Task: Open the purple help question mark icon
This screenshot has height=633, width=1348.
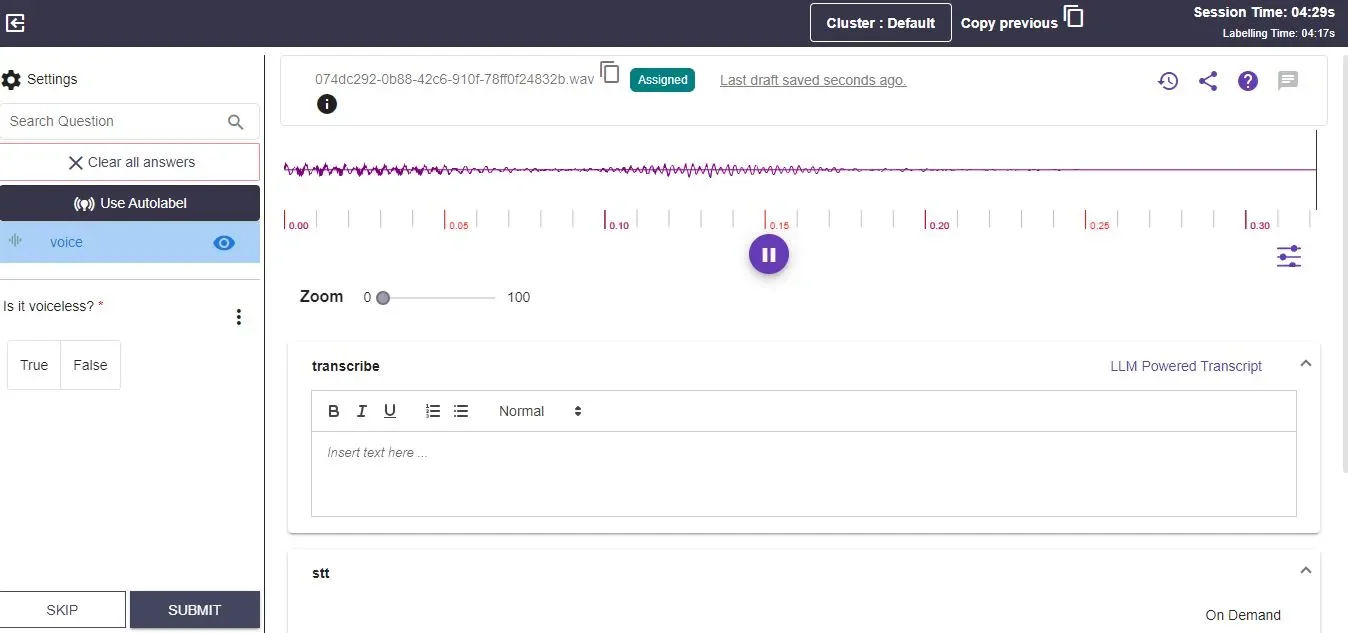Action: [x=1248, y=81]
